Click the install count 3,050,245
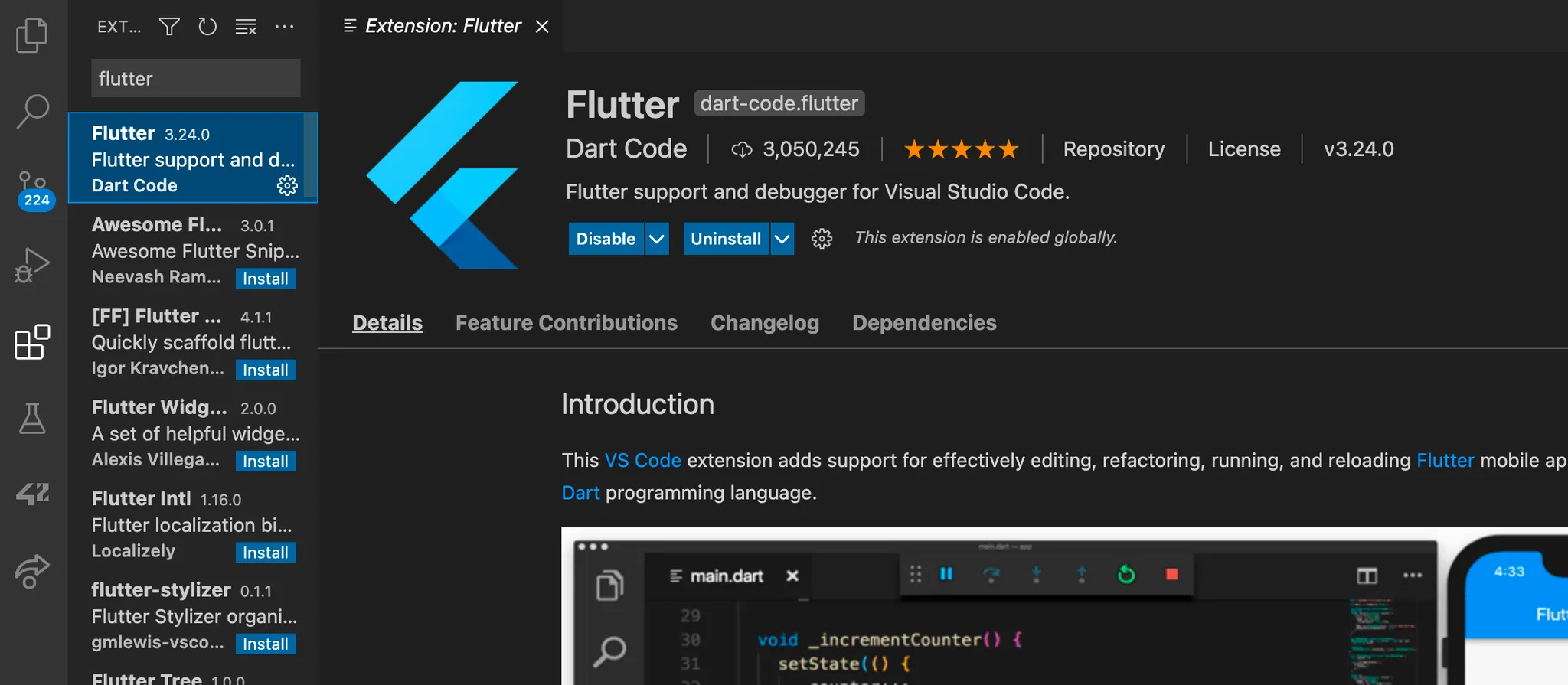This screenshot has width=1568, height=685. coord(795,149)
